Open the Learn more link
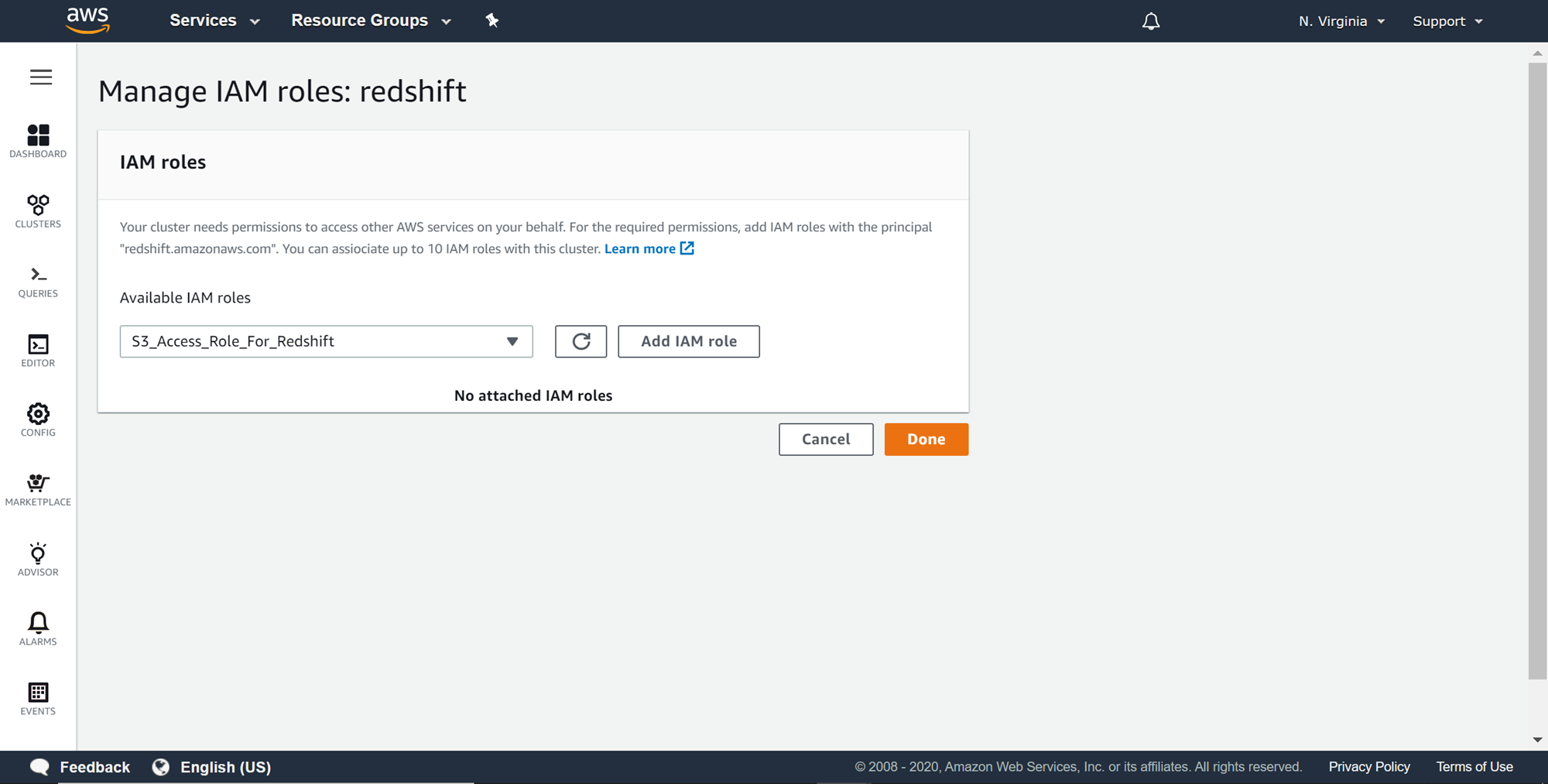Image resolution: width=1548 pixels, height=784 pixels. [x=649, y=248]
